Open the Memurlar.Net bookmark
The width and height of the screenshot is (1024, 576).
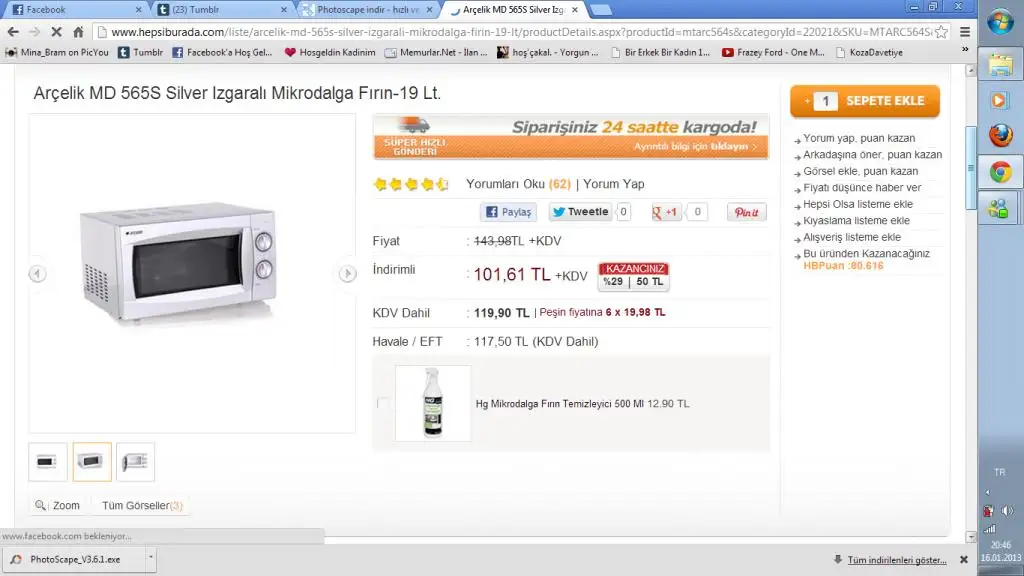436,52
